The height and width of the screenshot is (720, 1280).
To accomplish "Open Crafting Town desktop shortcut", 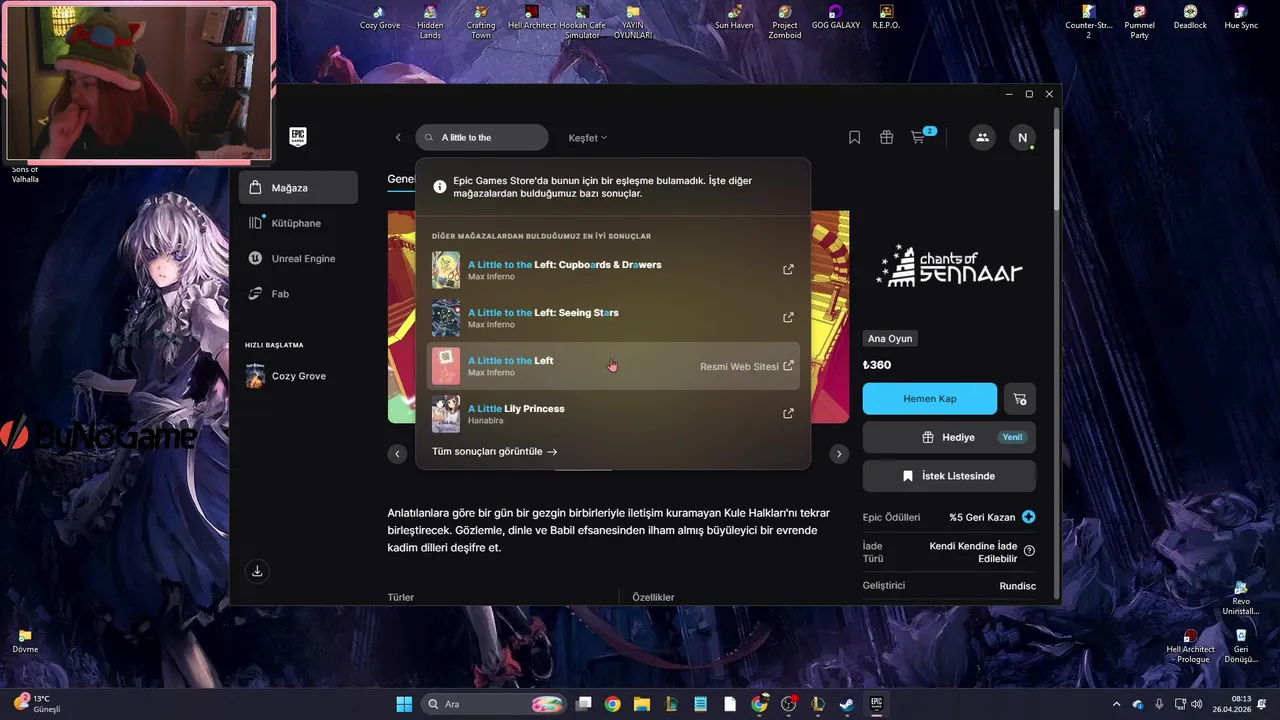I will click(481, 22).
